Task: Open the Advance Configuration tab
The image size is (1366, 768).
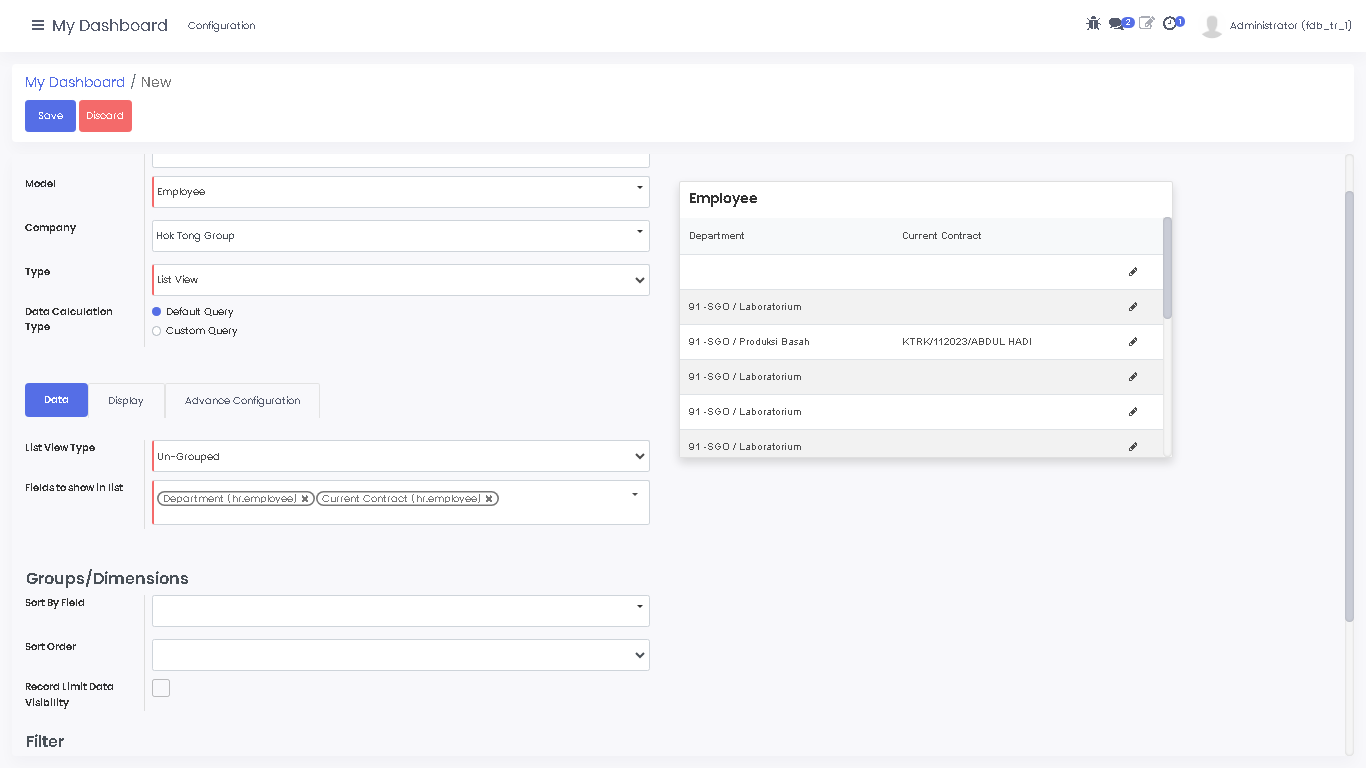Action: click(x=242, y=401)
